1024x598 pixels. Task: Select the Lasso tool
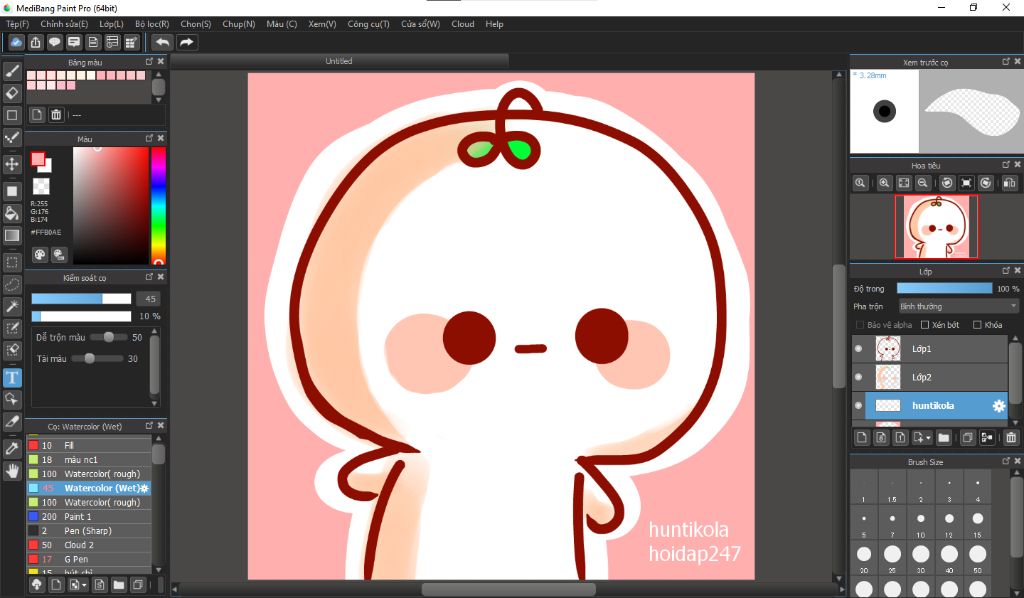click(12, 285)
